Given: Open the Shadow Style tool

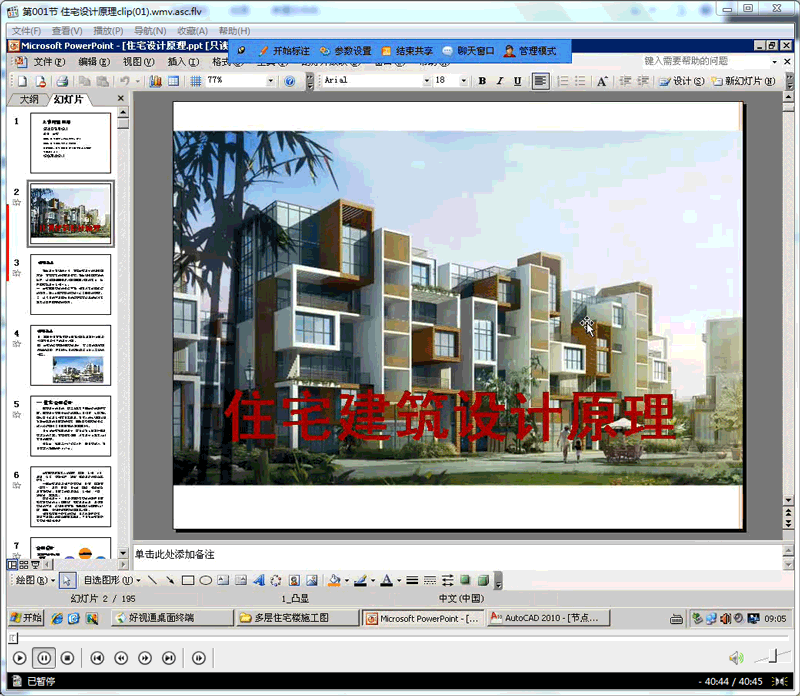Looking at the screenshot, I should click(x=465, y=580).
